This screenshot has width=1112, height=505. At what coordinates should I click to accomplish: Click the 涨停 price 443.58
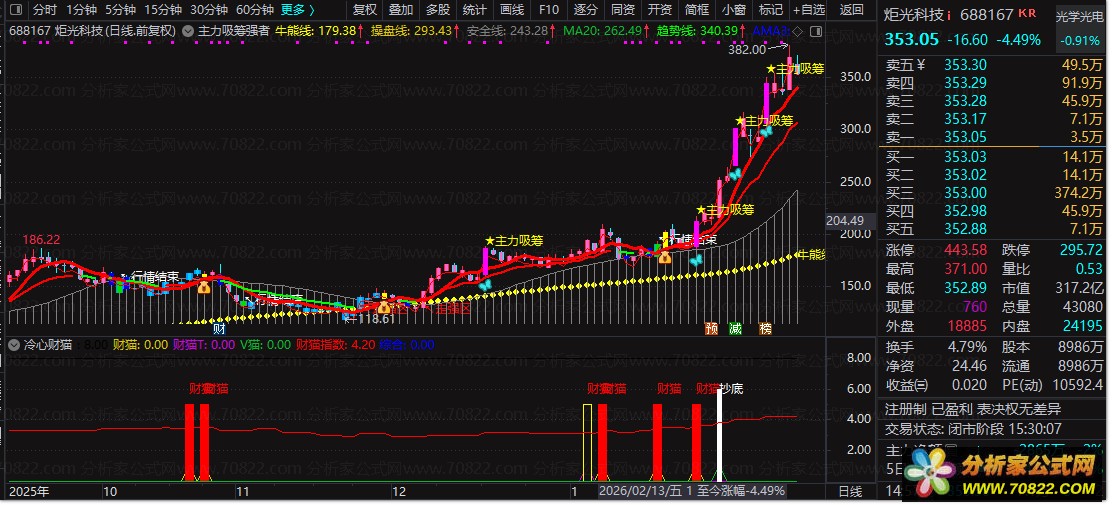[964, 250]
